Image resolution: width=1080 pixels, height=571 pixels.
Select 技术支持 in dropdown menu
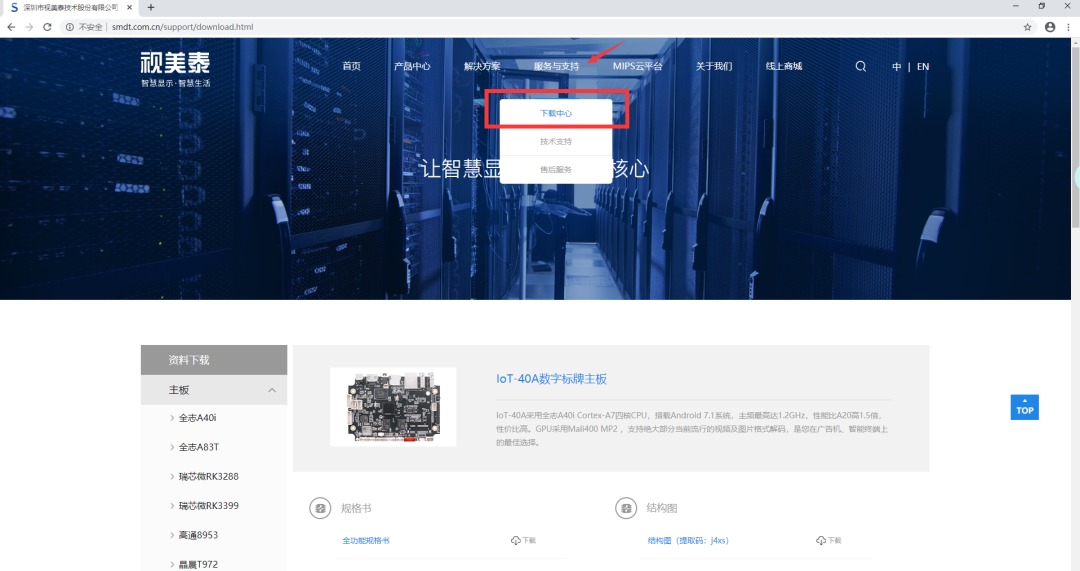(x=556, y=141)
